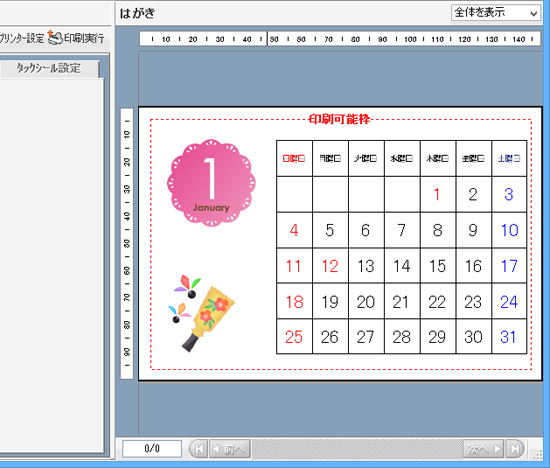Viewport: 550px width, 468px height.
Task: Go to next page with 次へ button
Action: [x=483, y=449]
